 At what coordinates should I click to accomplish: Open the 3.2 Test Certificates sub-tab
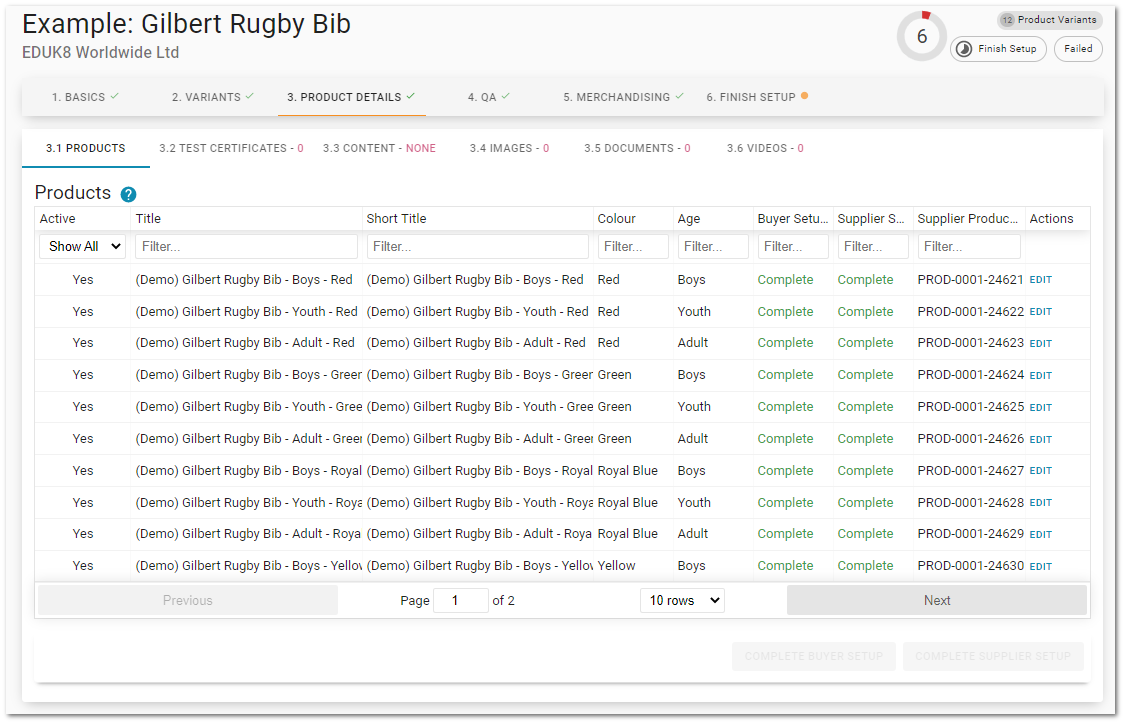(231, 149)
